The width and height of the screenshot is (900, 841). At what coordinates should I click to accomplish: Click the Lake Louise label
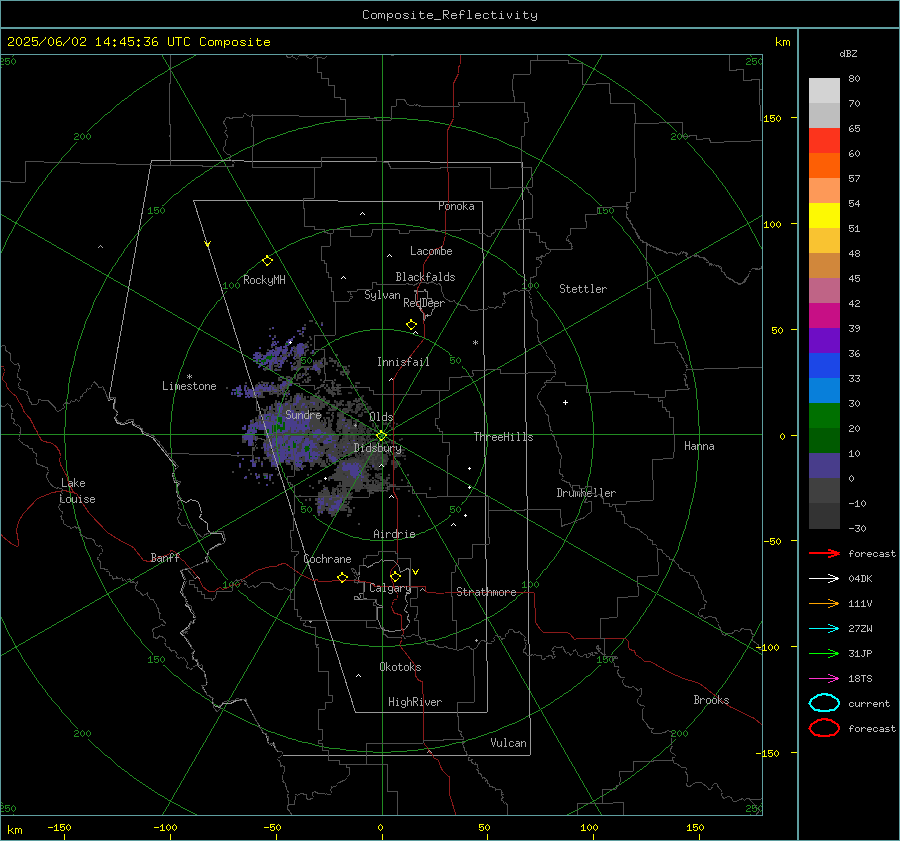tap(77, 491)
